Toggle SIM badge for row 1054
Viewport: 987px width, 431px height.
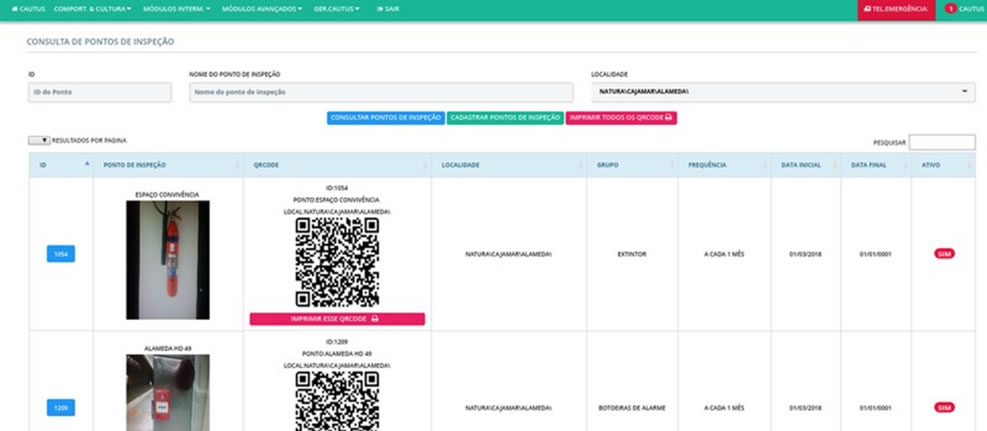[x=944, y=254]
